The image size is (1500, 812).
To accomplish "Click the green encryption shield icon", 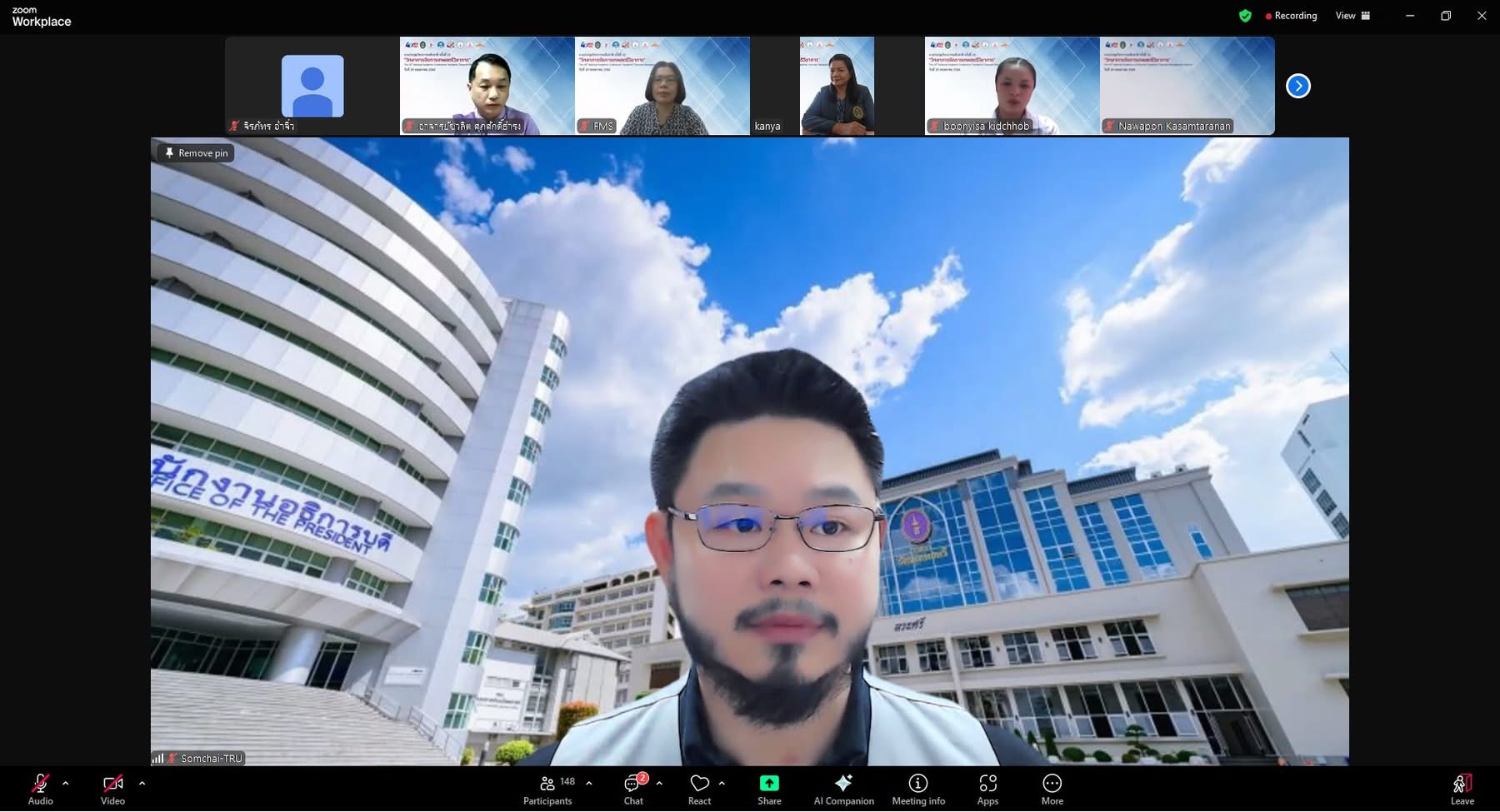I will 1245,16.
